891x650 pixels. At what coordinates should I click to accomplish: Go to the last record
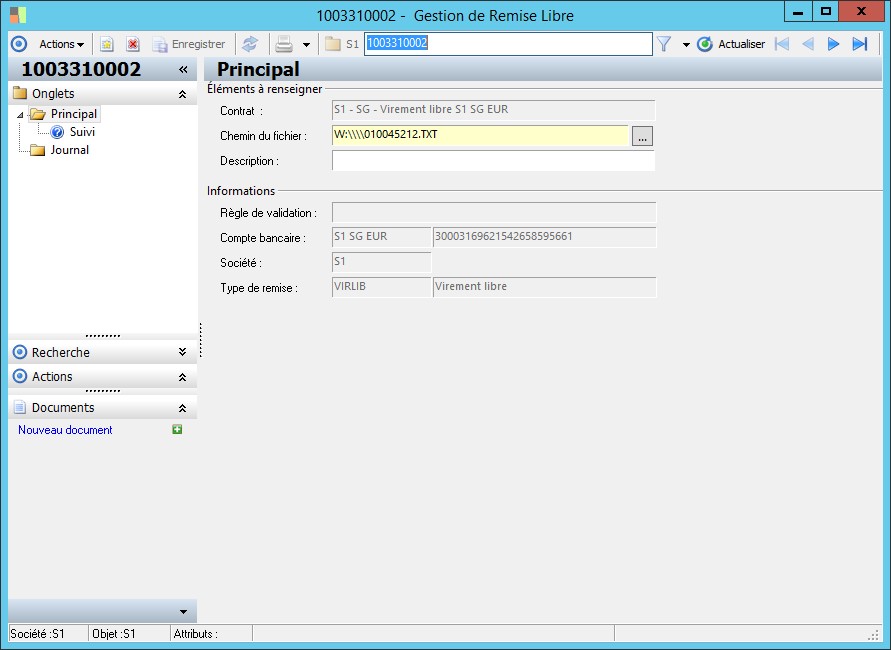click(x=860, y=44)
